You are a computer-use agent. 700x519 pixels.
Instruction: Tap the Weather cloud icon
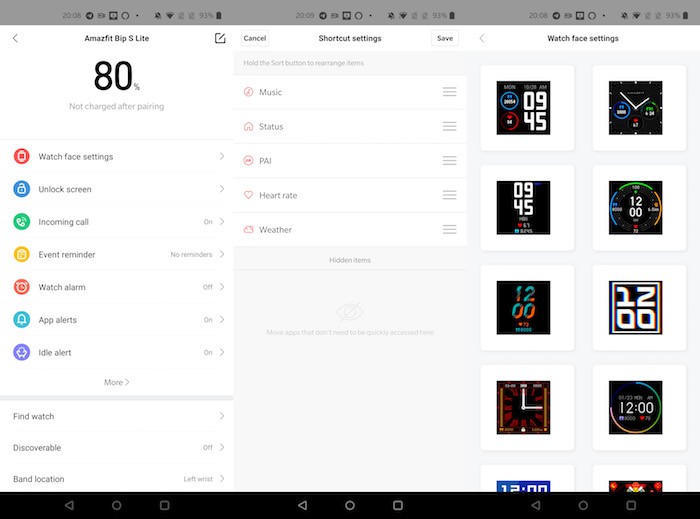[249, 229]
